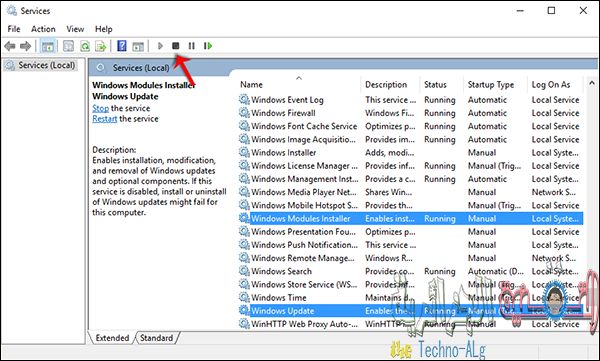Sort by the Status column header
Image resolution: width=600 pixels, height=361 pixels.
442,85
